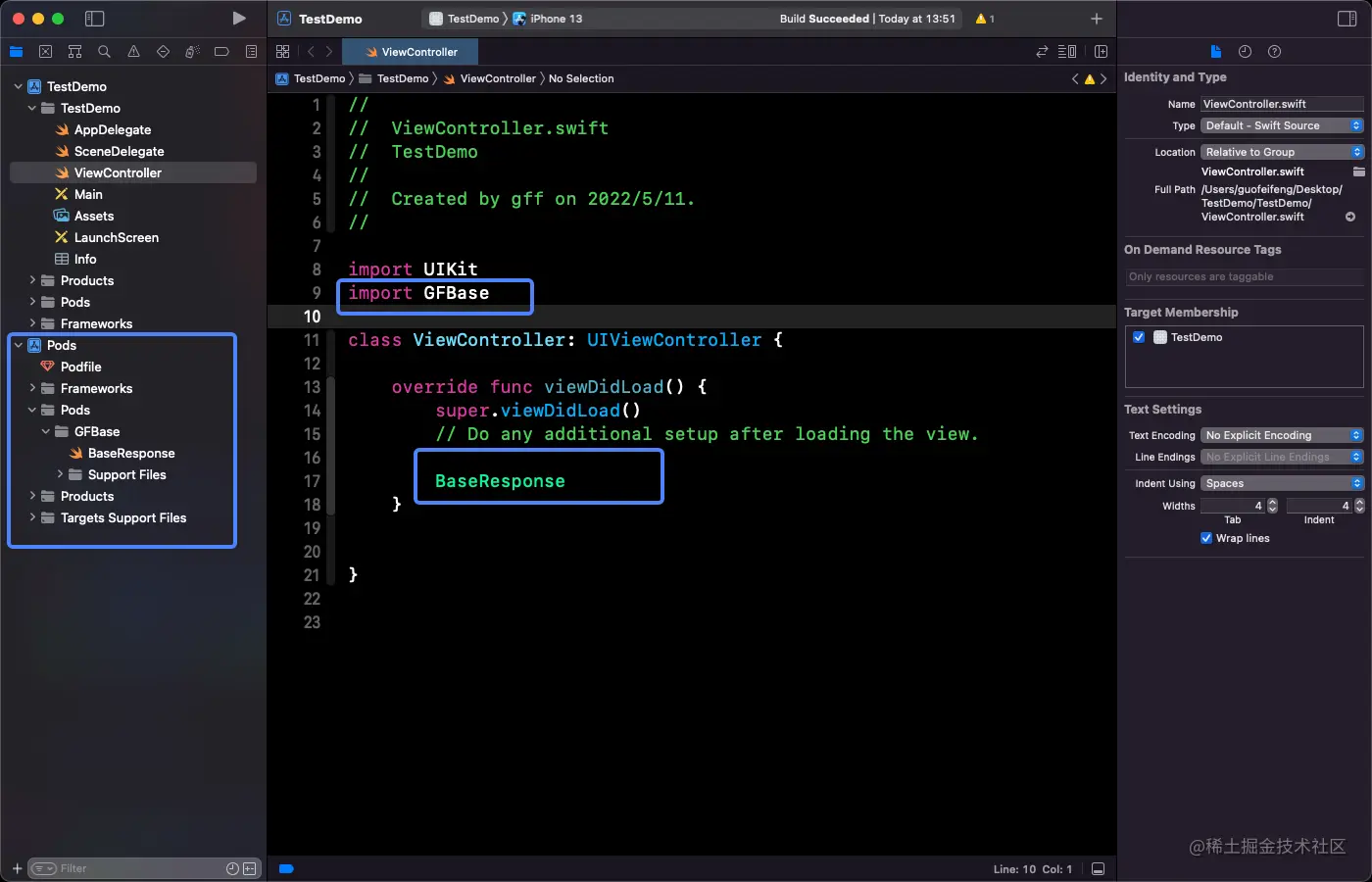Go forward in editor history
Screen dimensions: 1372x882
pos(329,52)
